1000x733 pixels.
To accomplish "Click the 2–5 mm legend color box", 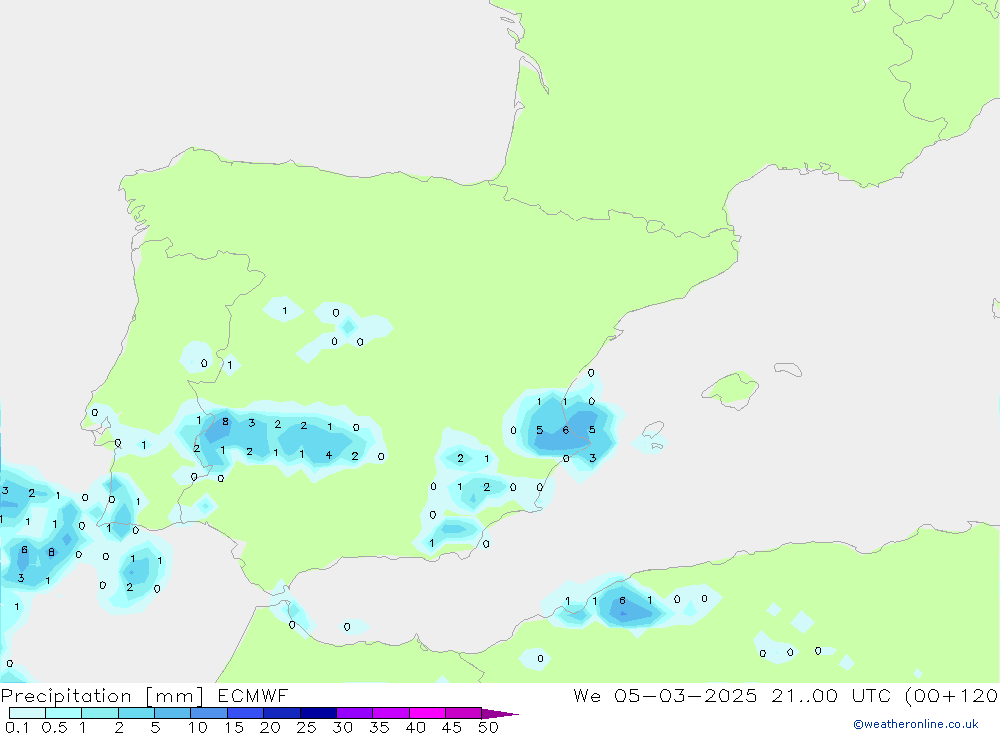I will tap(136, 713).
